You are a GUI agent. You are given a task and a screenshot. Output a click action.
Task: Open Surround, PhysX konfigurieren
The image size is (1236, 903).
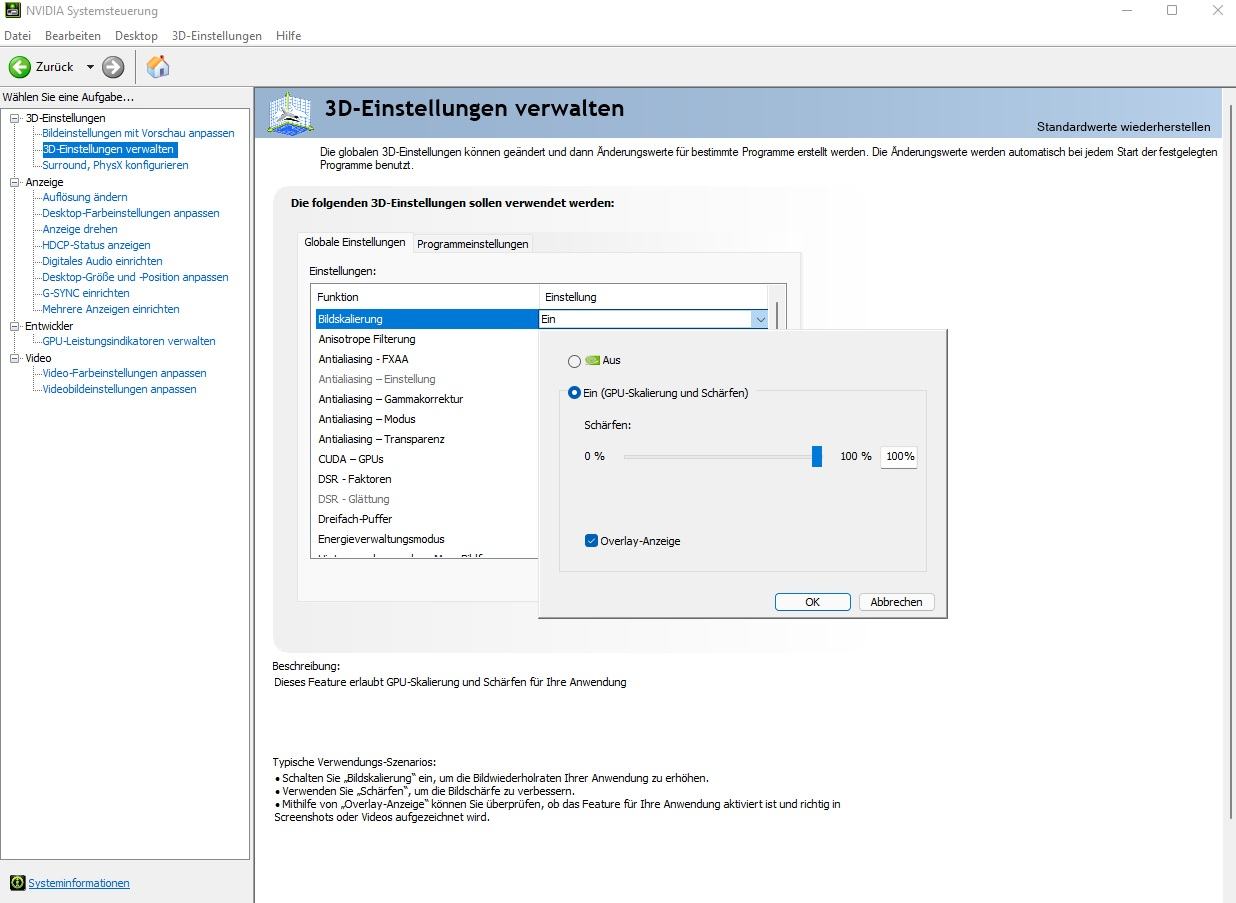click(115, 165)
